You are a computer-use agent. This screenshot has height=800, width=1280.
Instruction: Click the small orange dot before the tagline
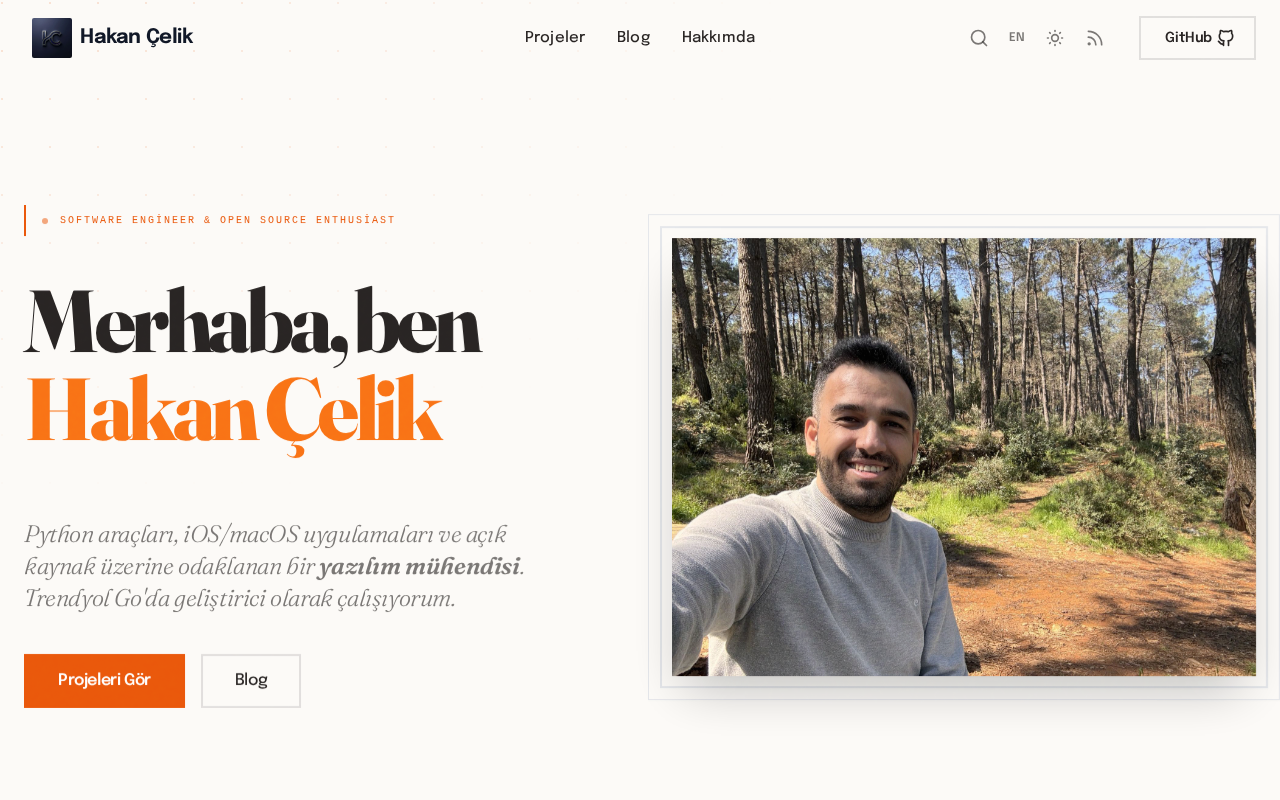pos(45,221)
